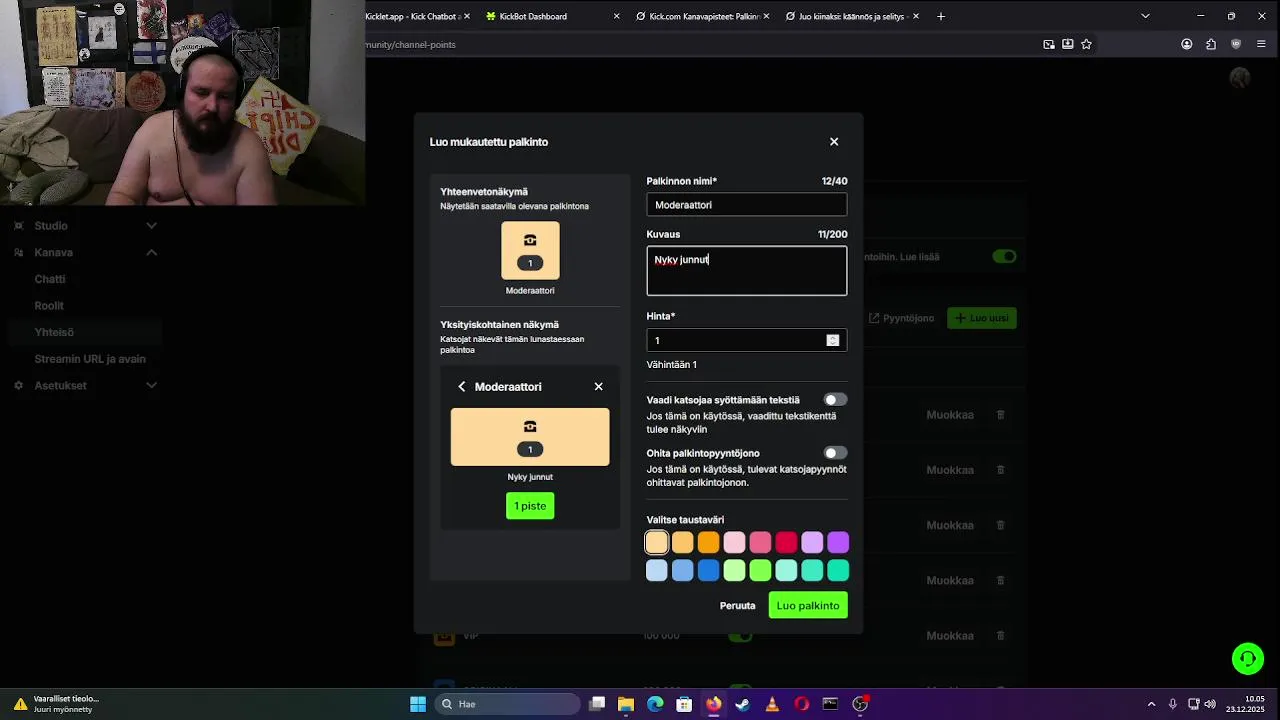Open the green support chat bubble
Image resolution: width=1280 pixels, height=720 pixels.
tap(1248, 658)
